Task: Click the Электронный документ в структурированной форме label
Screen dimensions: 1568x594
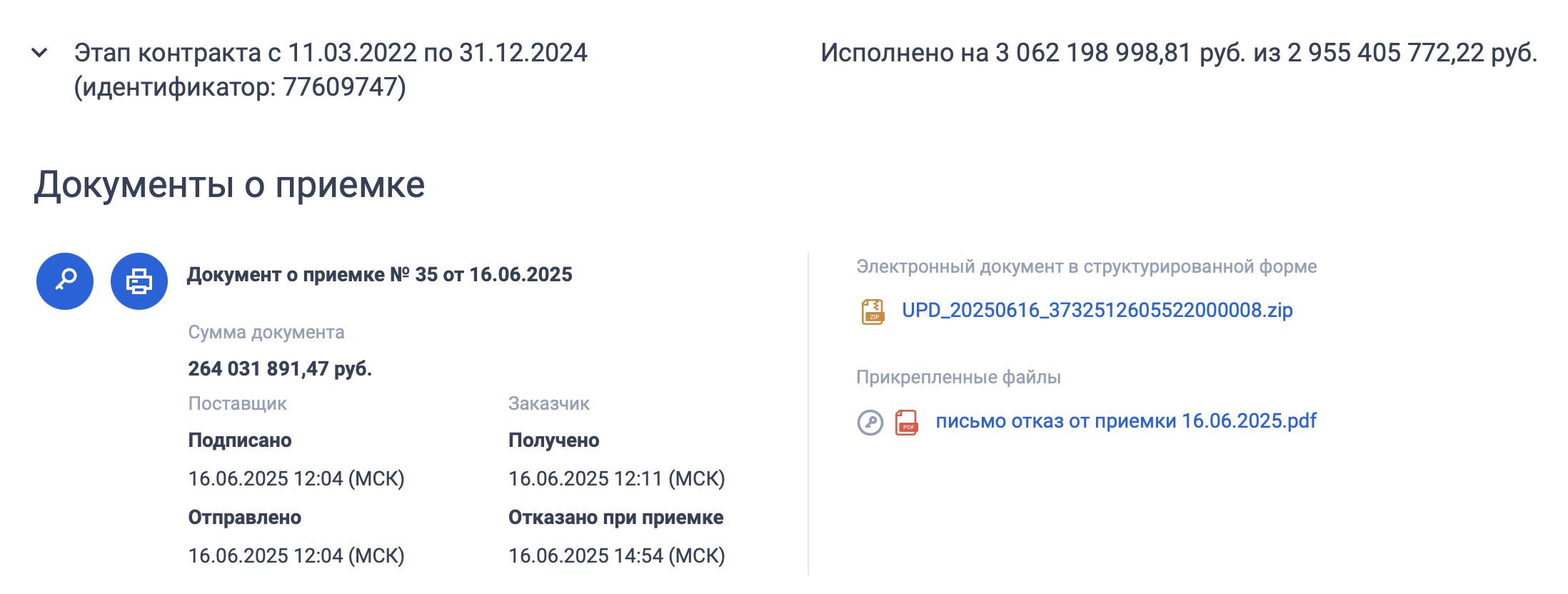Action: click(x=1086, y=267)
